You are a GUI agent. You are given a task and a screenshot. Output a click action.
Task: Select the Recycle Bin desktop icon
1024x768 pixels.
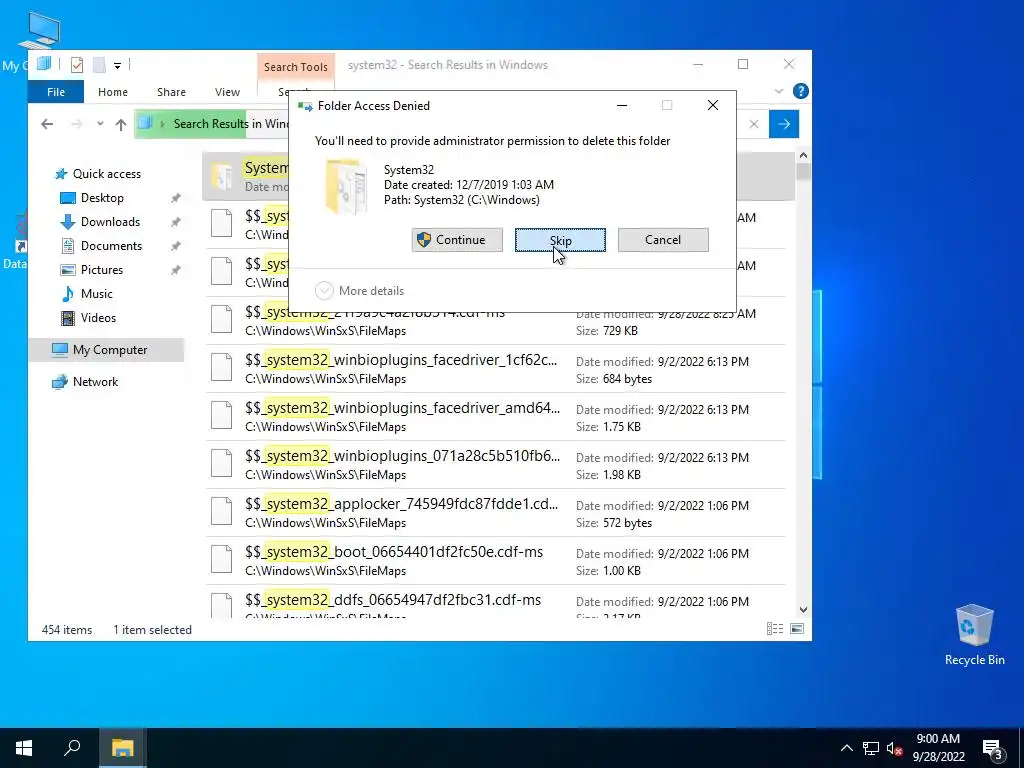pyautogui.click(x=974, y=635)
